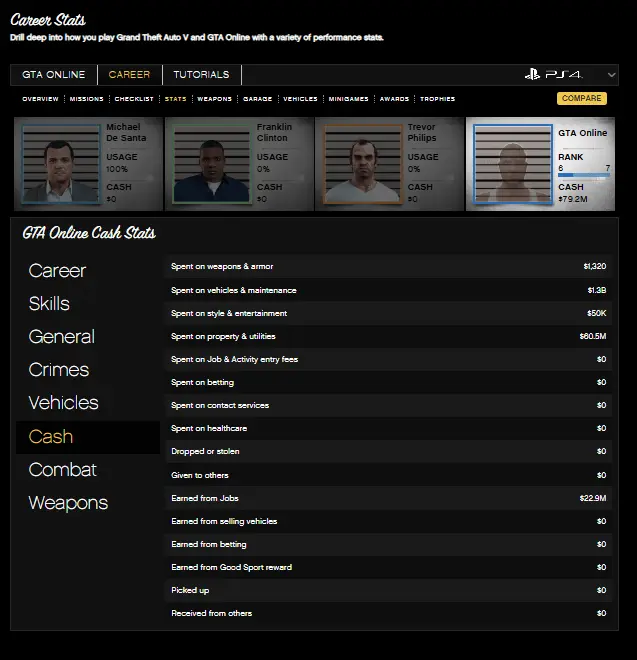637x660 pixels.
Task: Click the GTA Online rank progress bar
Action: click(x=584, y=175)
